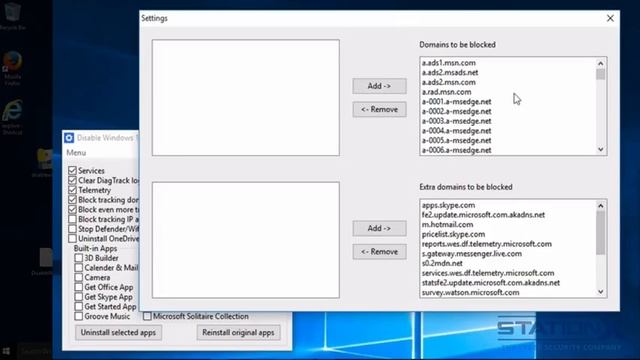Select a.ads1.msn.com in the list

(449, 63)
